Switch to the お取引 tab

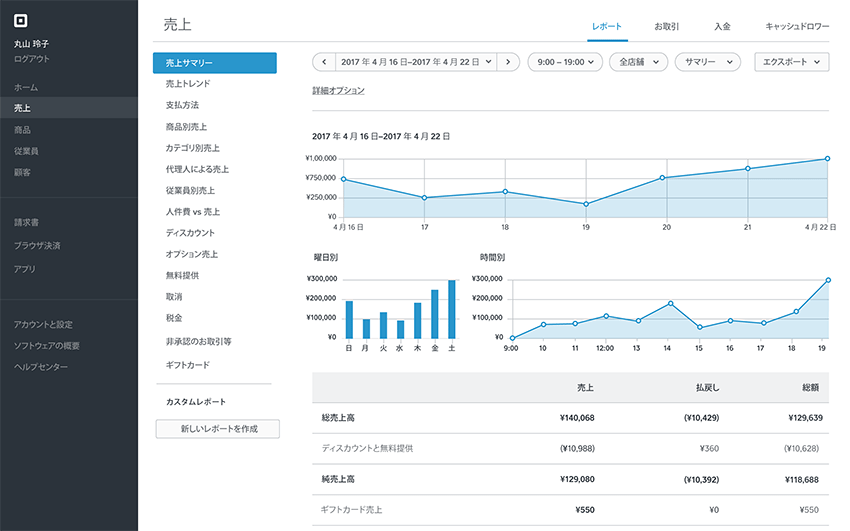[667, 26]
